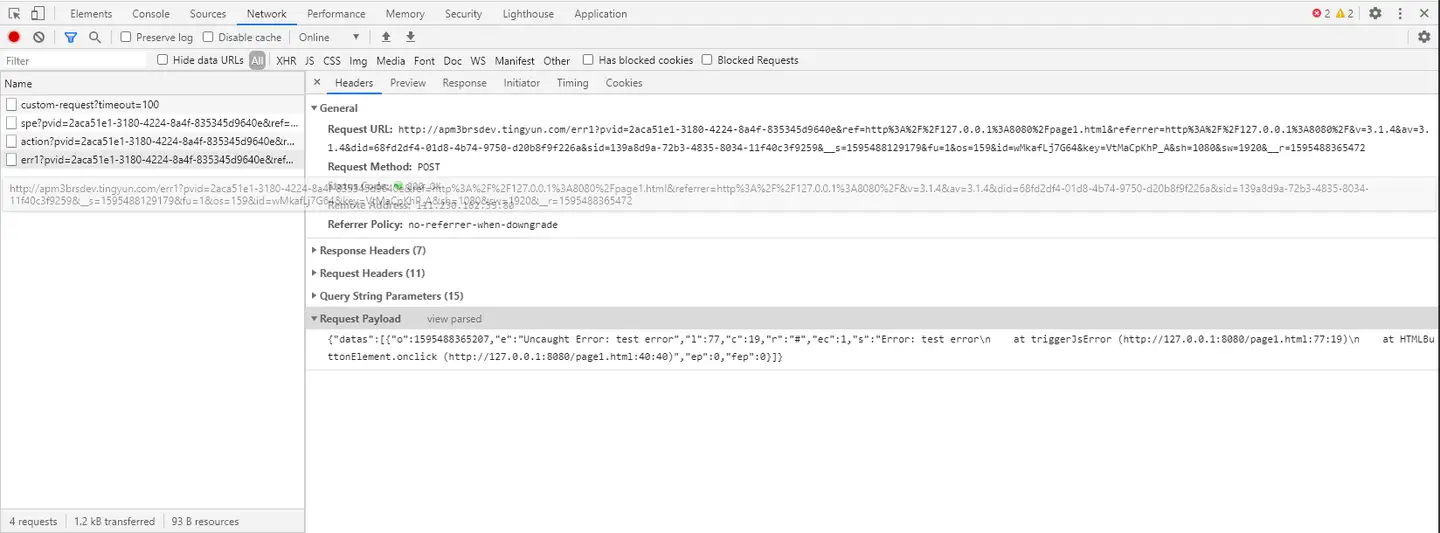Viewport: 1440px width, 533px height.
Task: Click the network Filter text field
Action: click(75, 61)
